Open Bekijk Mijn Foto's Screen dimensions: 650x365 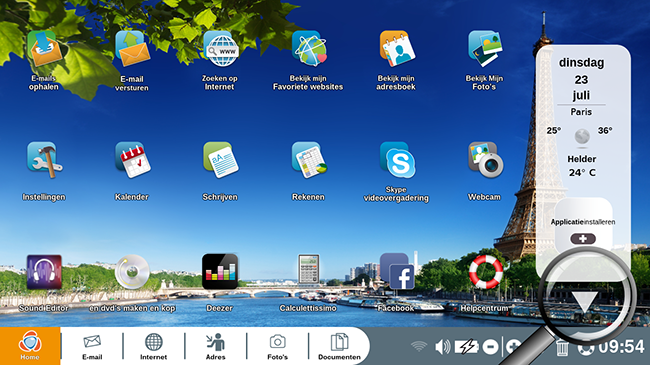coord(485,49)
